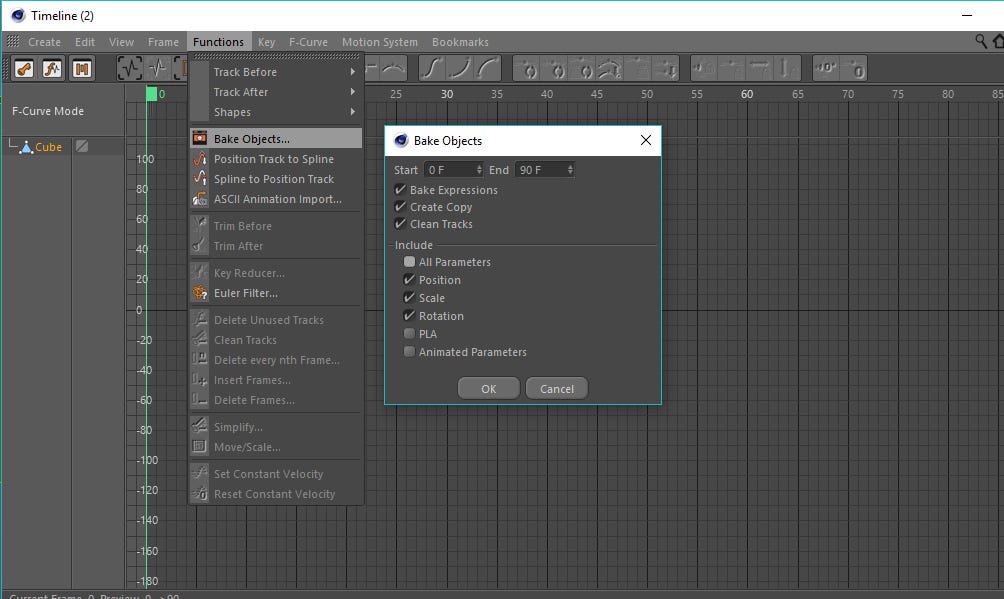Enable All Parameters checkbox
This screenshot has height=599, width=1004.
tap(409, 261)
